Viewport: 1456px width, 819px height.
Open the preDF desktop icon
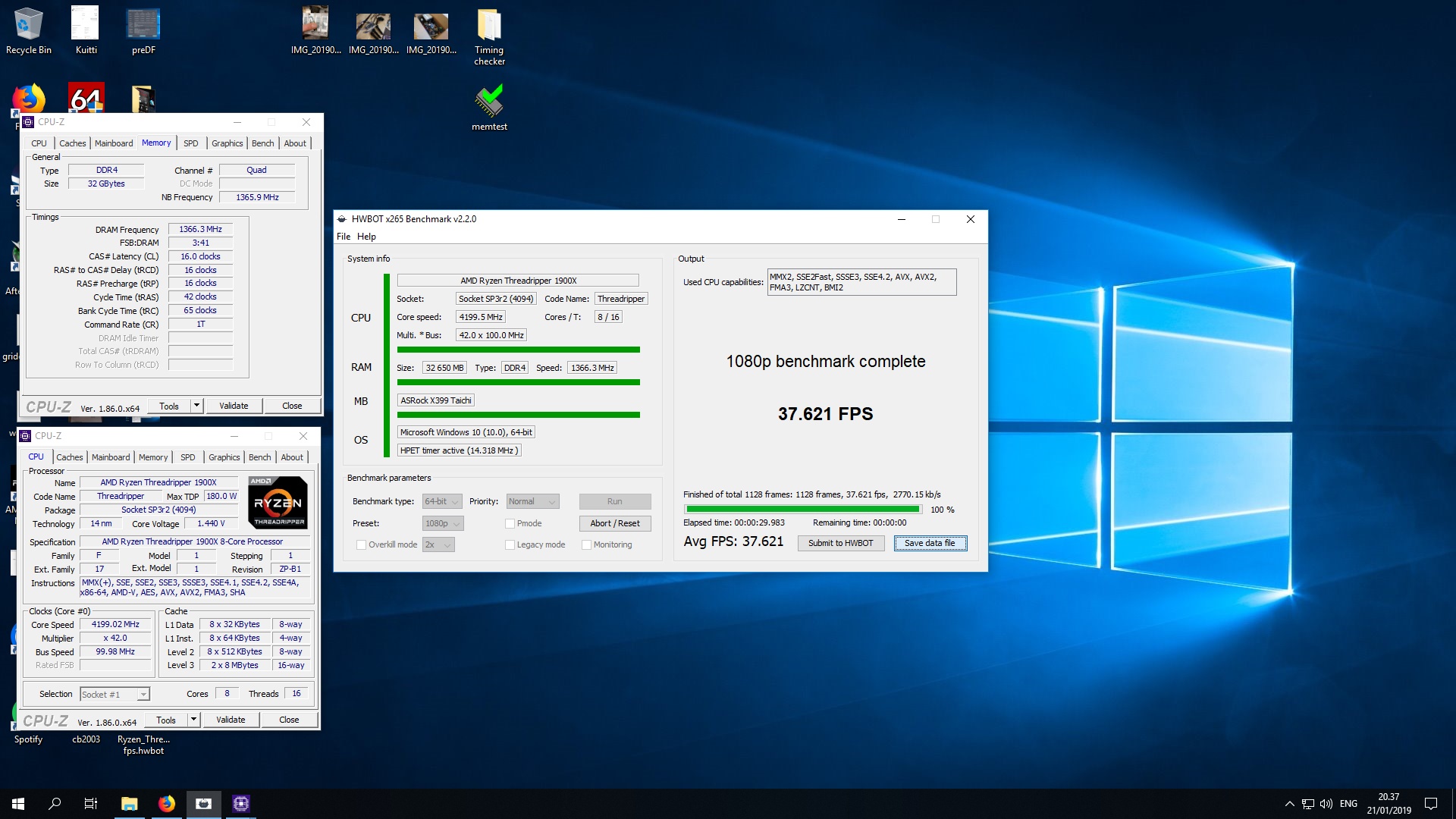point(143,30)
